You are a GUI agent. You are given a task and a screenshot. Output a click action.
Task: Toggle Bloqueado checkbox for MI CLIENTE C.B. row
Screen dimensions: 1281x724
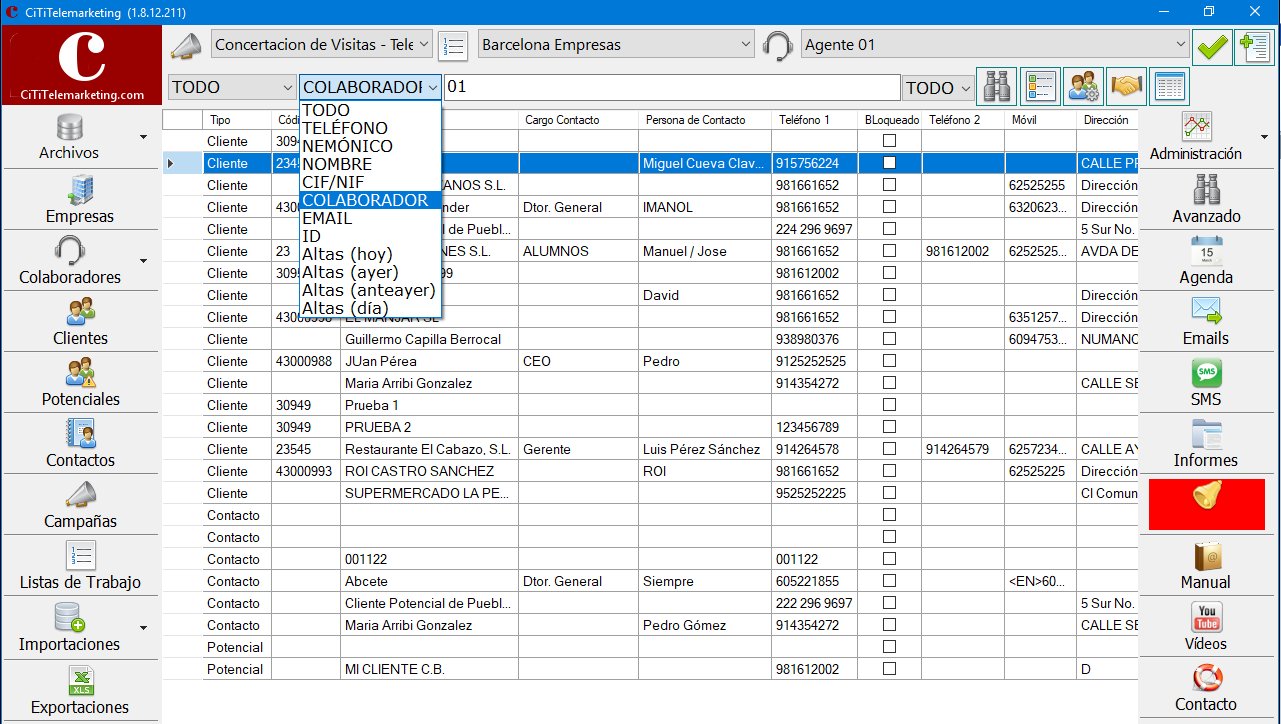(889, 669)
